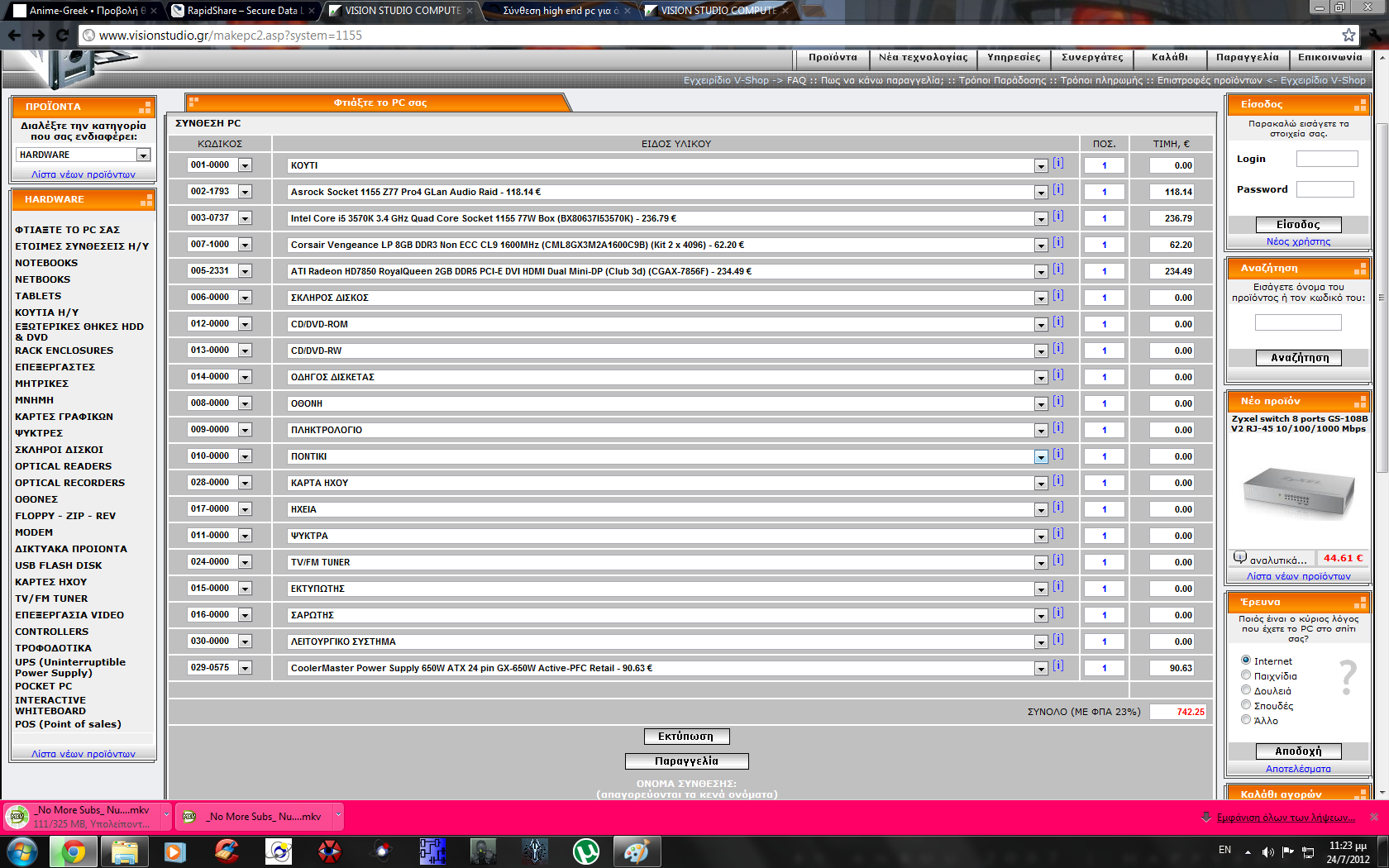Click the Είσοδος login button

click(1298, 225)
